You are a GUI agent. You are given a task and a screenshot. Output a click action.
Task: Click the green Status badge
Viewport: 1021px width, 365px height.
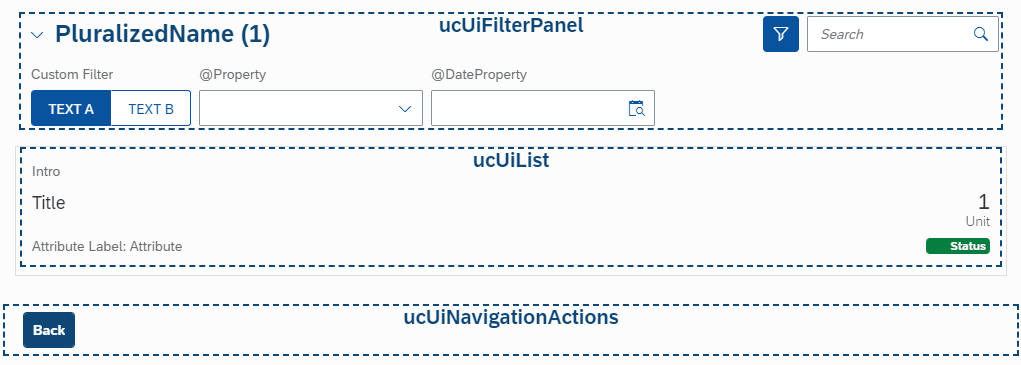958,246
